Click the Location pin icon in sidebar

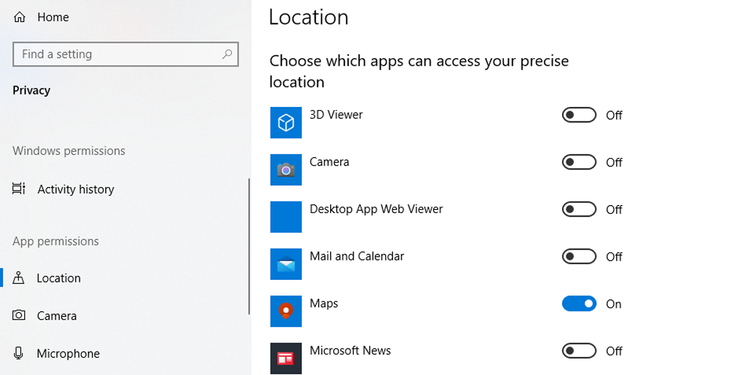19,278
